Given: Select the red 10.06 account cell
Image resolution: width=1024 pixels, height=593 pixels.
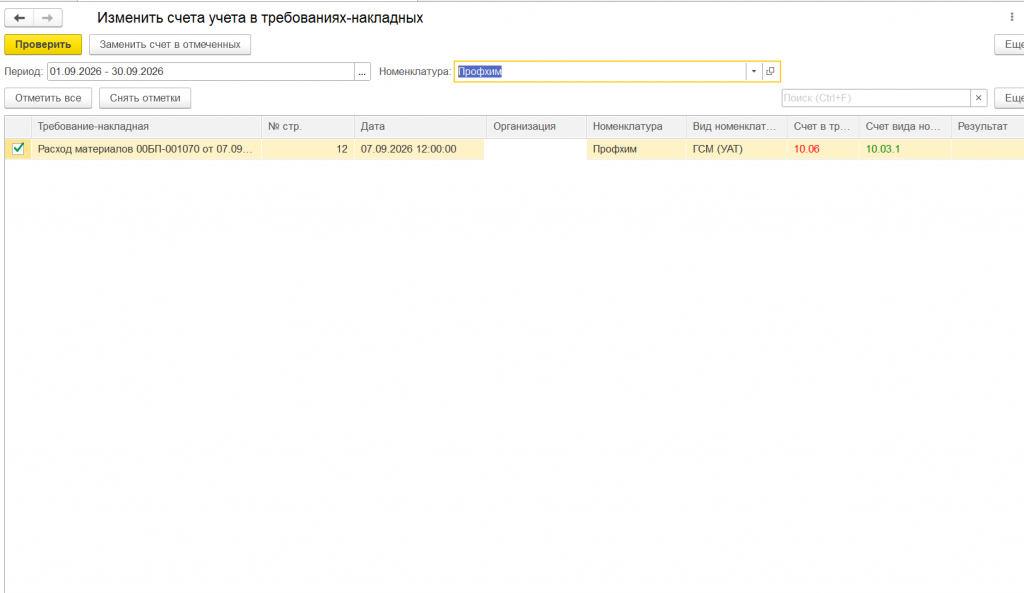Looking at the screenshot, I should [823, 149].
